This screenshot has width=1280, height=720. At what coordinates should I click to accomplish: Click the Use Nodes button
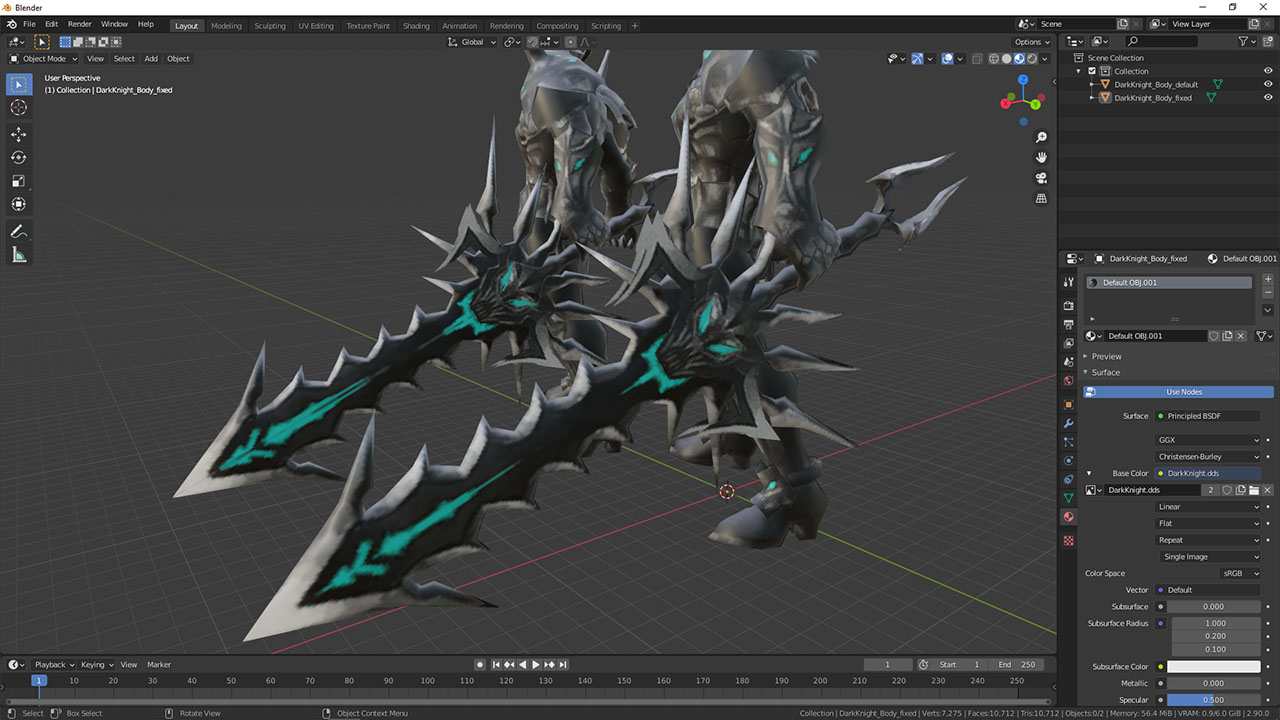[x=1179, y=392]
